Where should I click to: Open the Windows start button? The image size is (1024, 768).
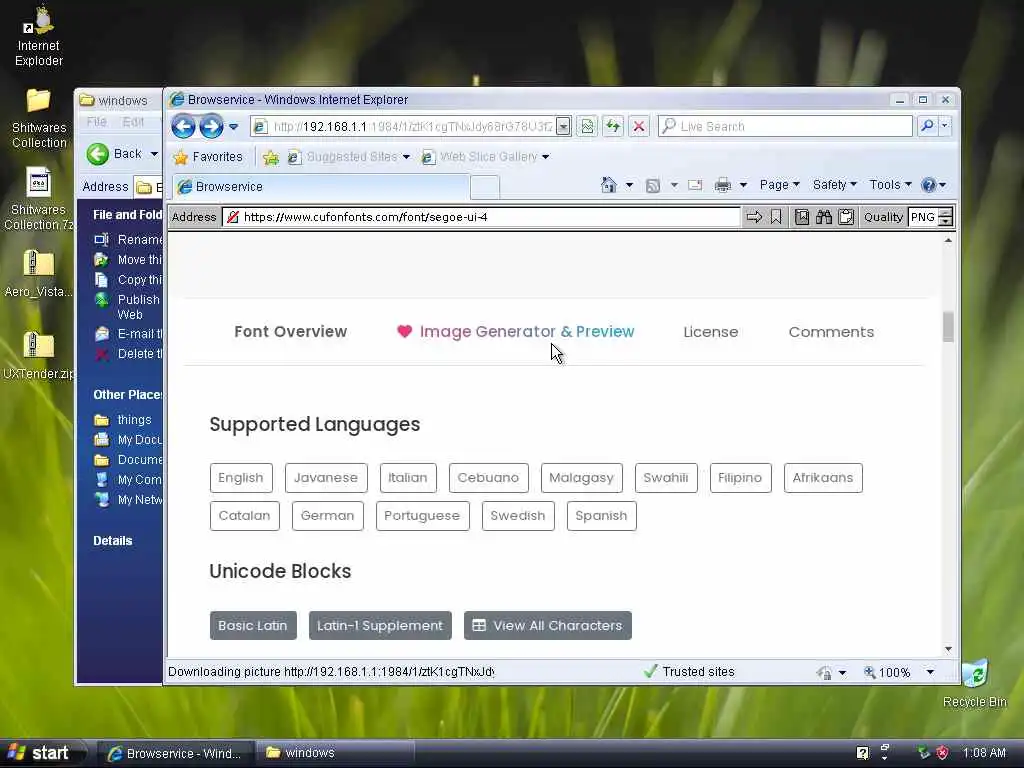(43, 753)
